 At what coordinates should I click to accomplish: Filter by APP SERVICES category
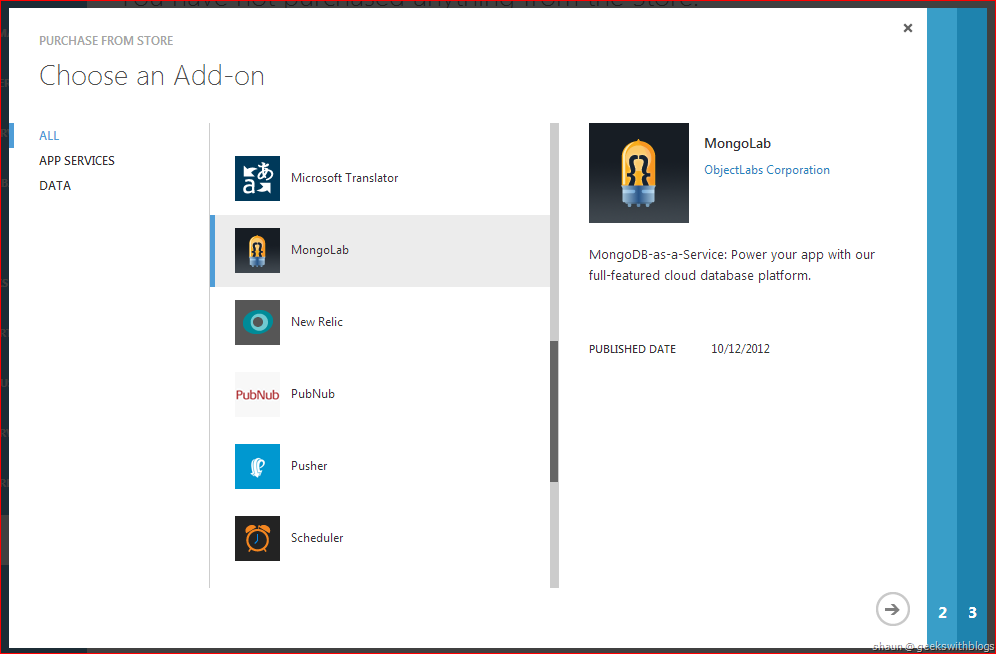coord(77,161)
